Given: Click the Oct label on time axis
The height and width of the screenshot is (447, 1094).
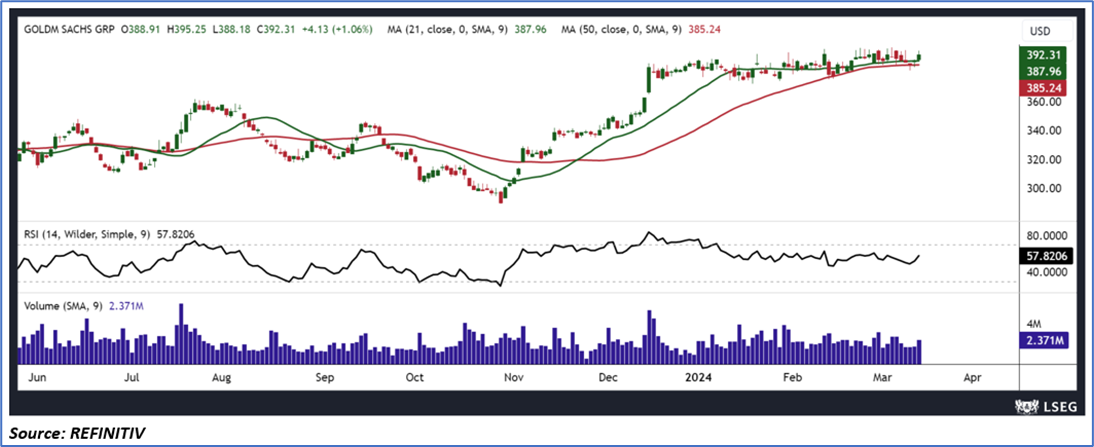Looking at the screenshot, I should click(x=414, y=377).
